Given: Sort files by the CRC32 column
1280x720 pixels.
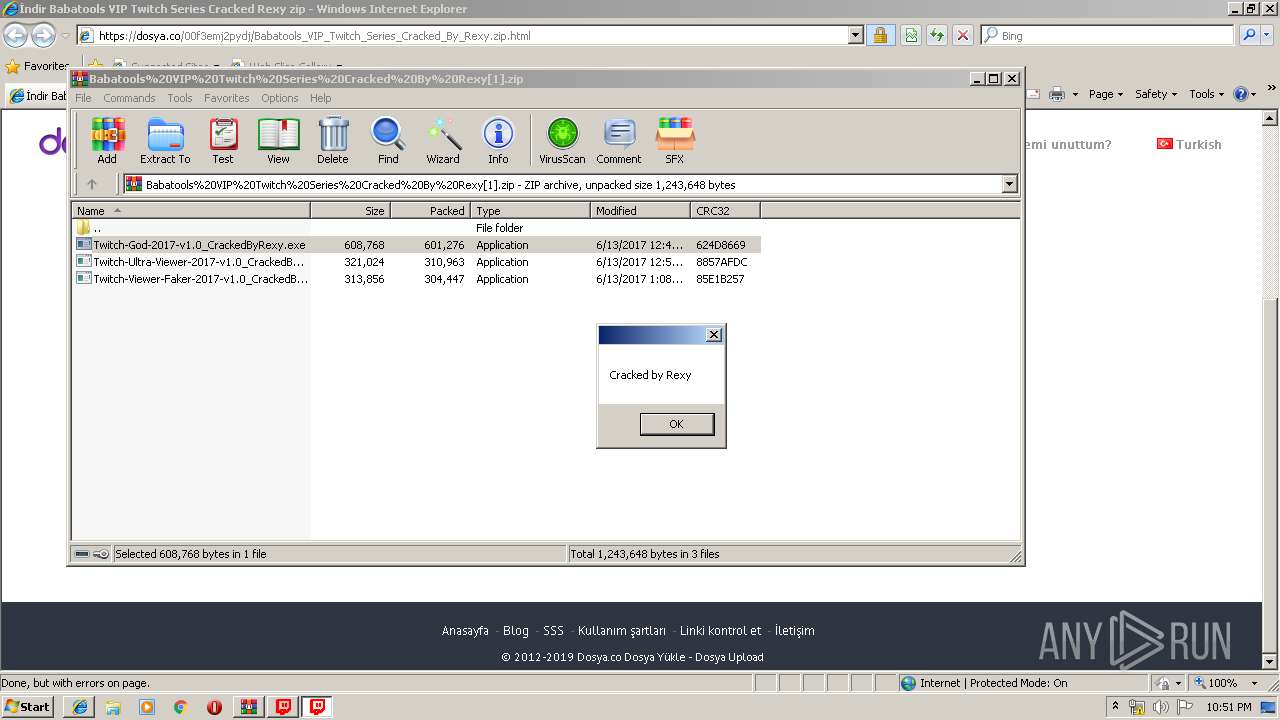Looking at the screenshot, I should coord(725,211).
